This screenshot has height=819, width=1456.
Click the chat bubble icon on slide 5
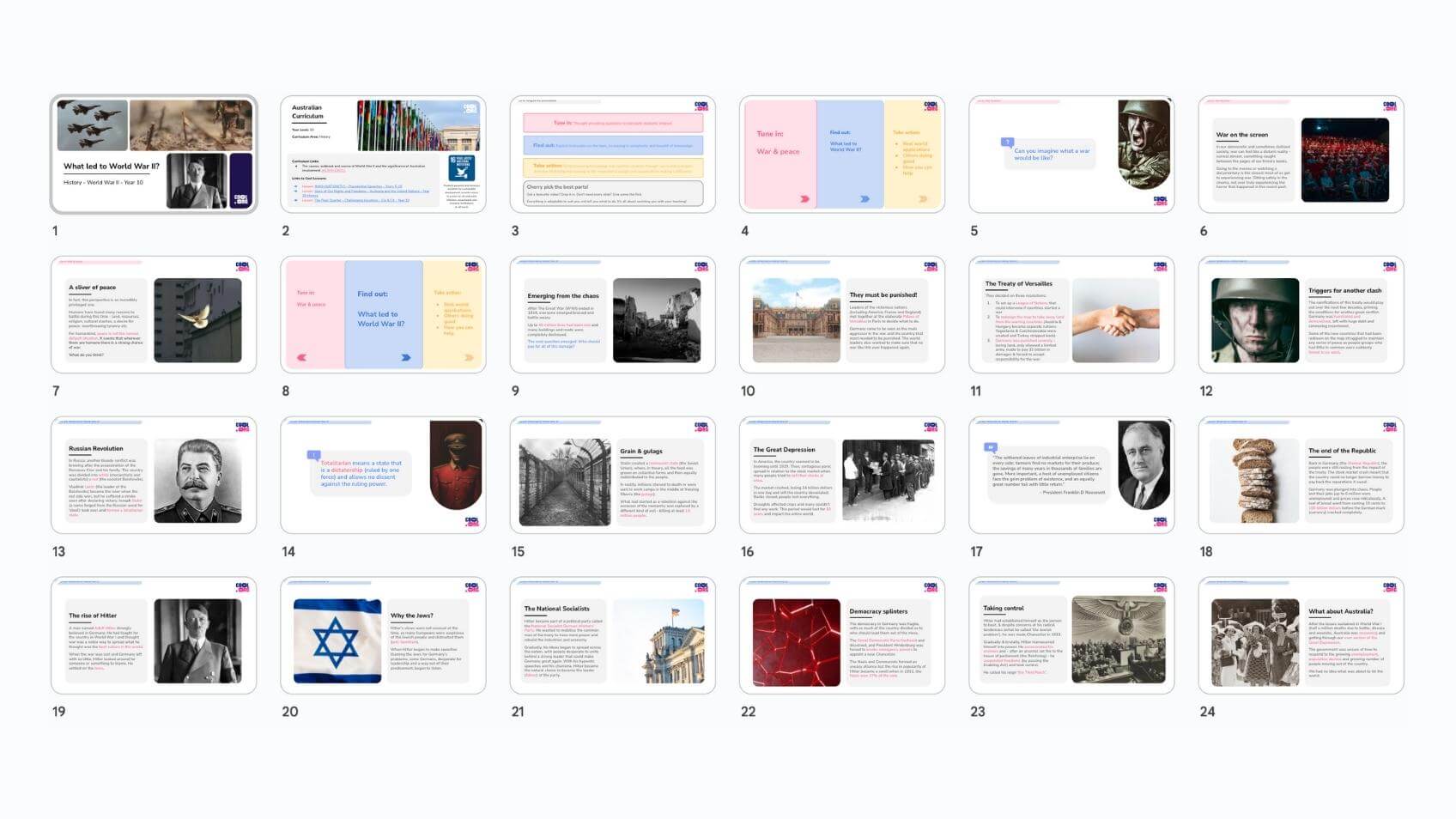tap(1007, 143)
